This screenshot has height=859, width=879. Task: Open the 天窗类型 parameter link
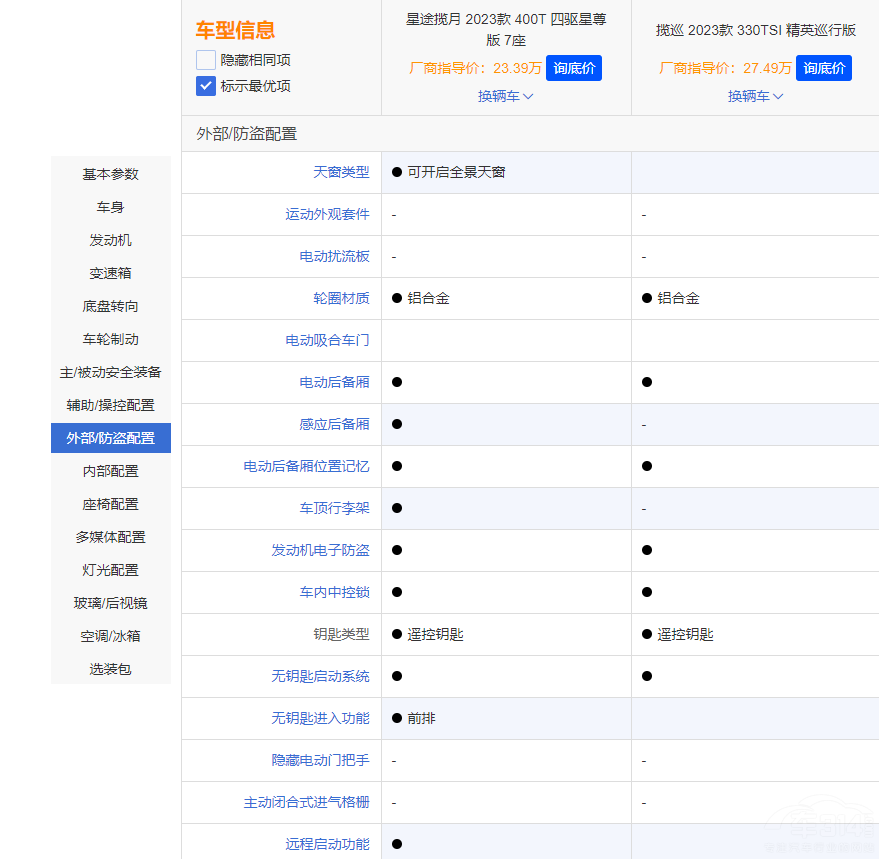(x=341, y=172)
